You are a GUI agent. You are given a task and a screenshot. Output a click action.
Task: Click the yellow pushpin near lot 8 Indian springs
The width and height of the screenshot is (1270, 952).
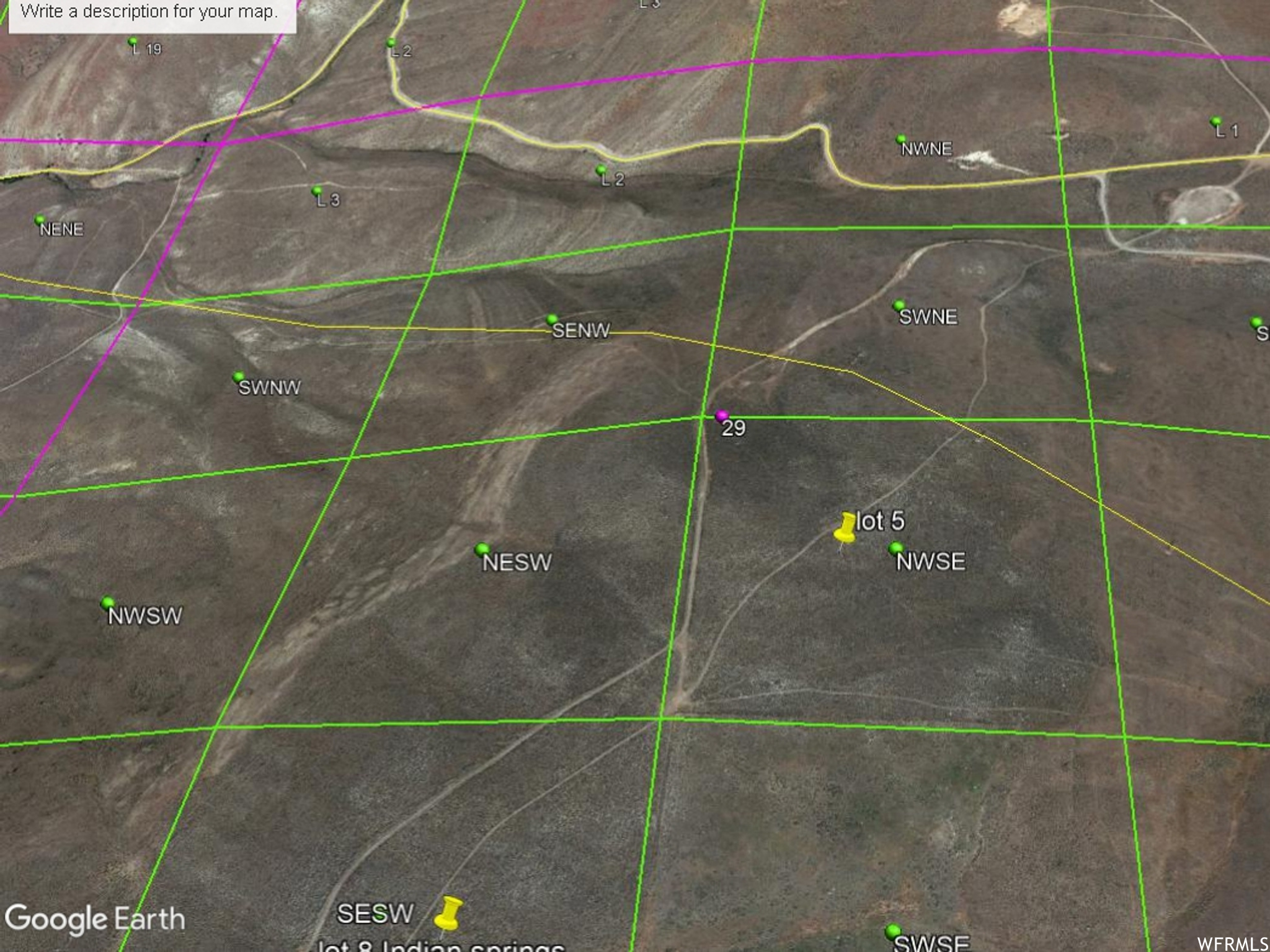click(x=448, y=913)
